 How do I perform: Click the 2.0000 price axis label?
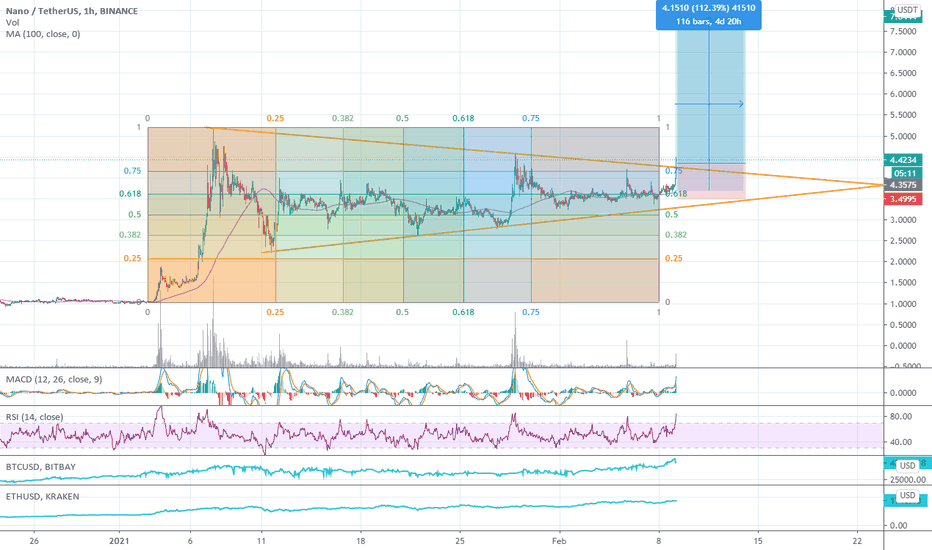tap(903, 262)
